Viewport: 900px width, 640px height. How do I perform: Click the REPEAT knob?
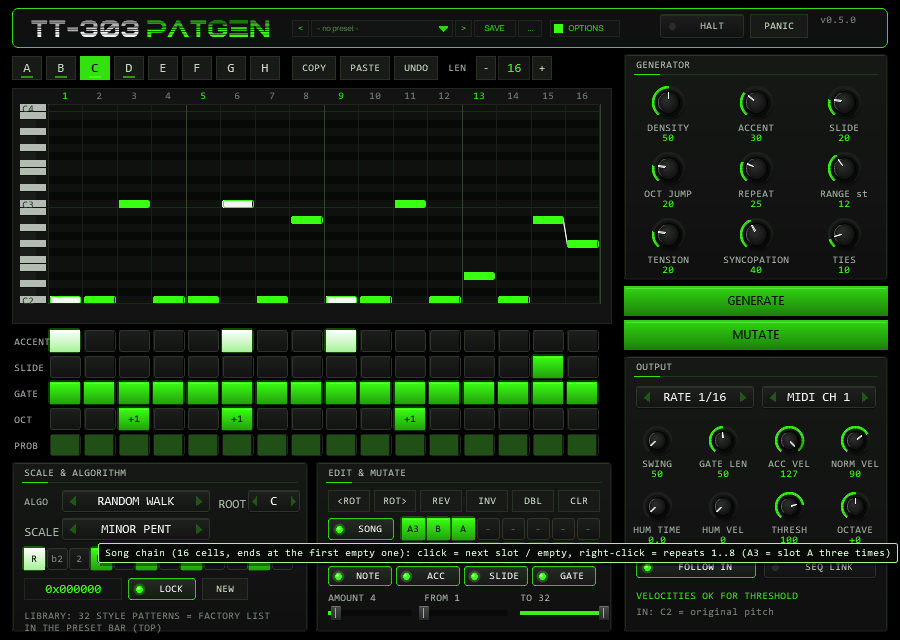point(755,169)
